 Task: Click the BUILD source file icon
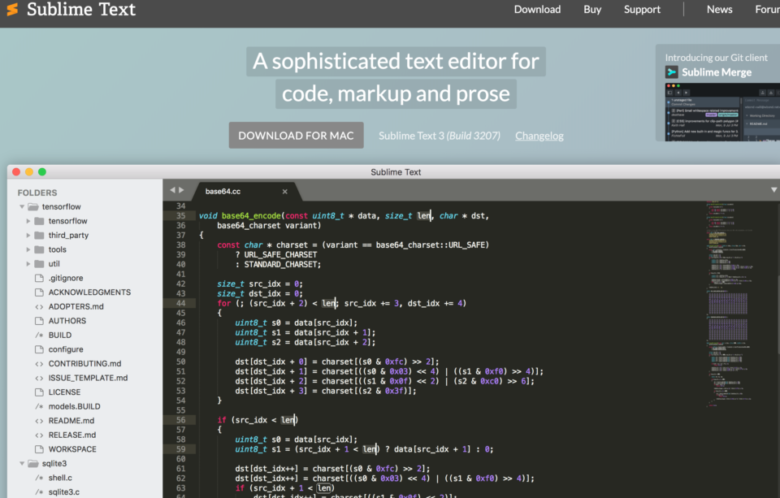[39, 335]
